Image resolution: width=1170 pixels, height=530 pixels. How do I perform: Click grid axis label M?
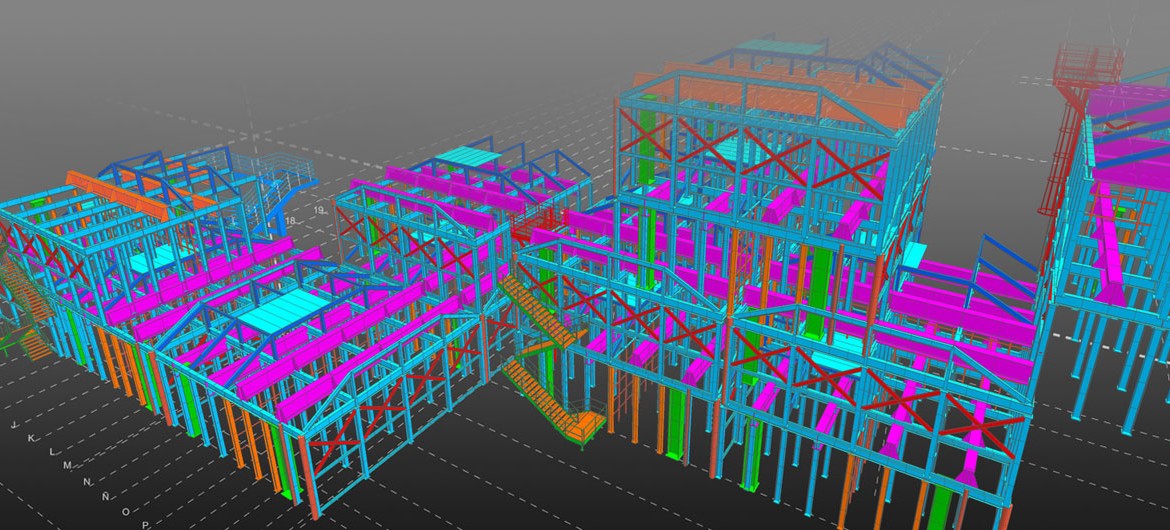pos(68,466)
